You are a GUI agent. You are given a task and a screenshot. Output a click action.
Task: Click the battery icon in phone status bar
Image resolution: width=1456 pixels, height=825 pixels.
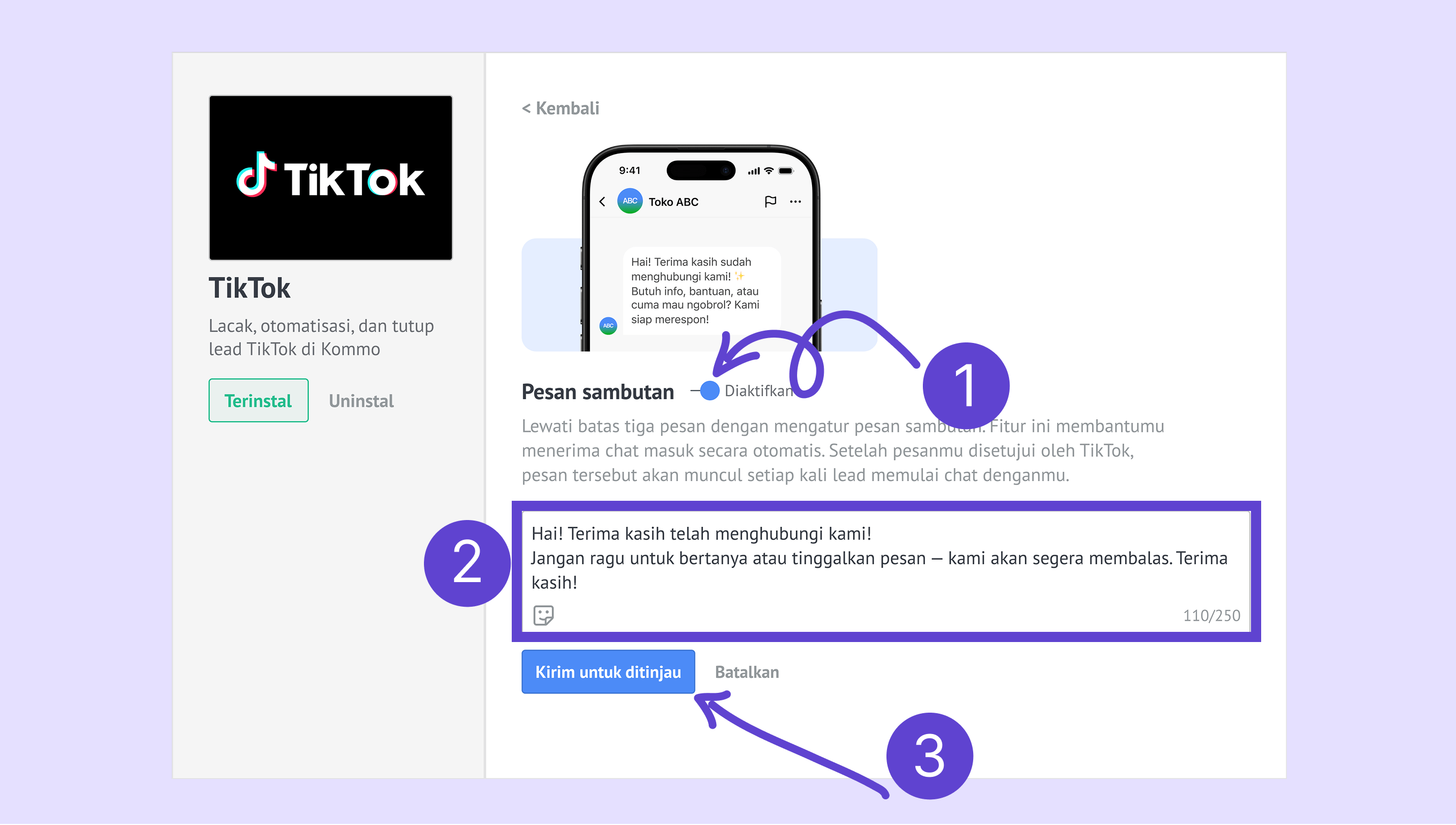tap(786, 171)
